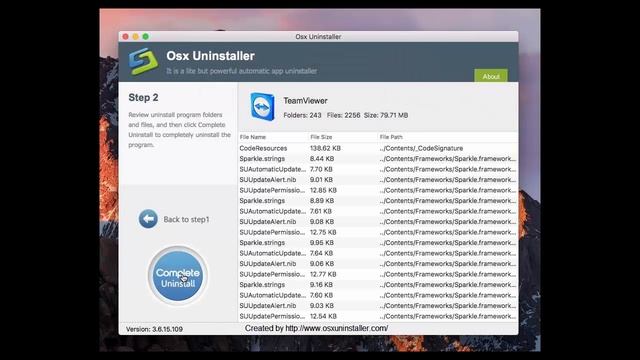This screenshot has height=360, width=640.
Task: Select SUUpdateAlert.nib row sized 9.08 KB
Action: click(378, 222)
